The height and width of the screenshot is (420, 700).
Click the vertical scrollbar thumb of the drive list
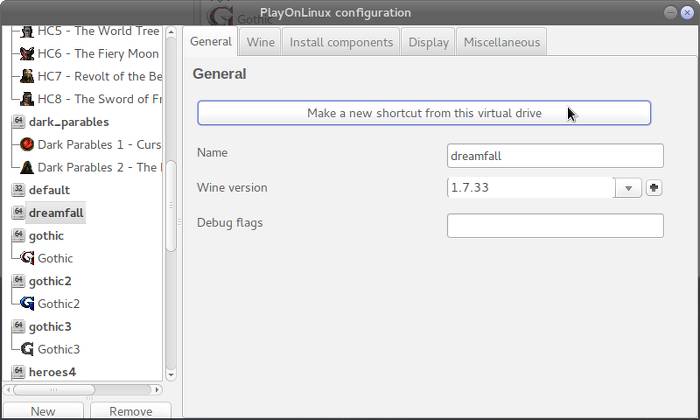coord(171,205)
